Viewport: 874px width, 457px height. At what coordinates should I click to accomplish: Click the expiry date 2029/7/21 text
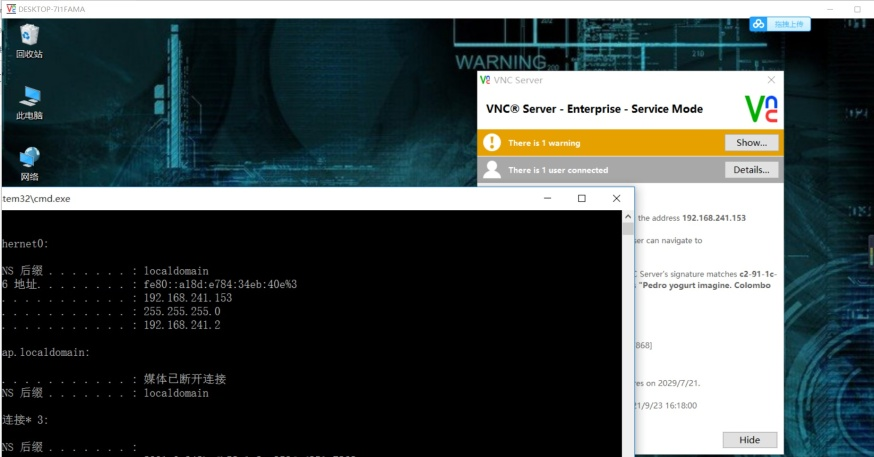678,383
